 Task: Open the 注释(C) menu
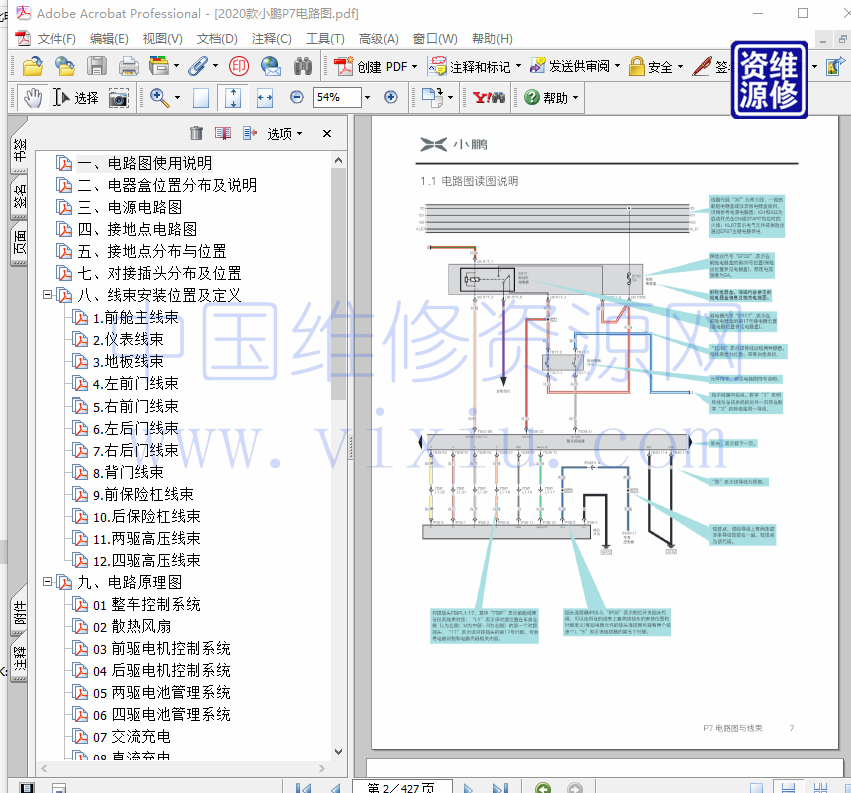[x=271, y=39]
